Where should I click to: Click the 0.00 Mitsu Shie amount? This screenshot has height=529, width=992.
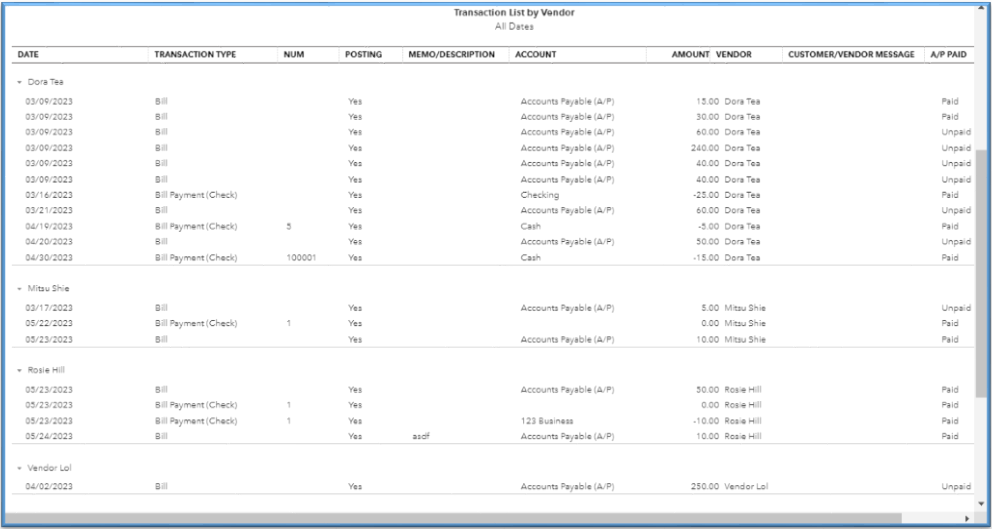click(x=710, y=323)
